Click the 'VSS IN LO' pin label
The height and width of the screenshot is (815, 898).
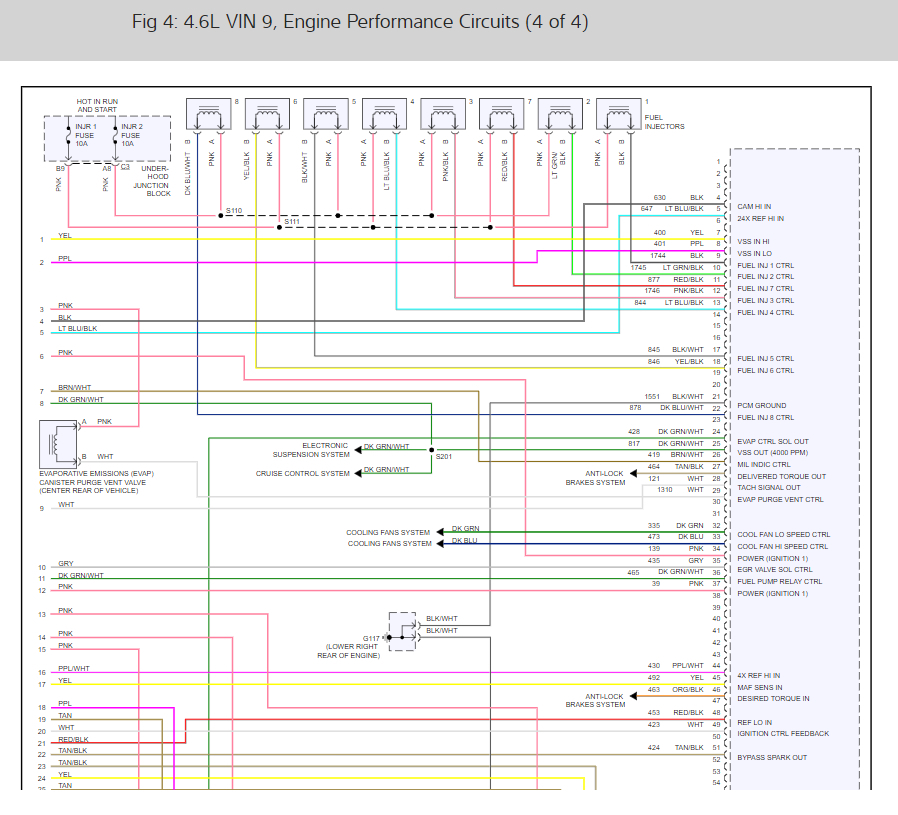coord(754,253)
